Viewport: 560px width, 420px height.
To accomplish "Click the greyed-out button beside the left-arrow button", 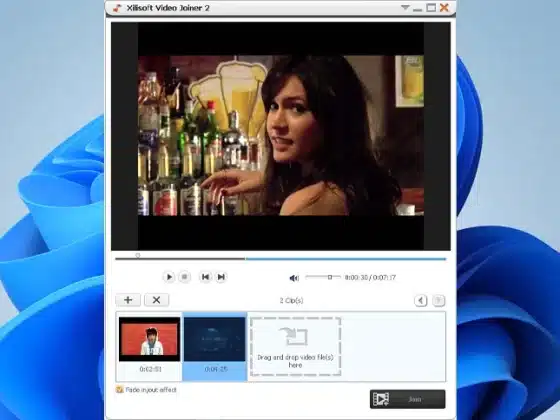I will tap(439, 301).
